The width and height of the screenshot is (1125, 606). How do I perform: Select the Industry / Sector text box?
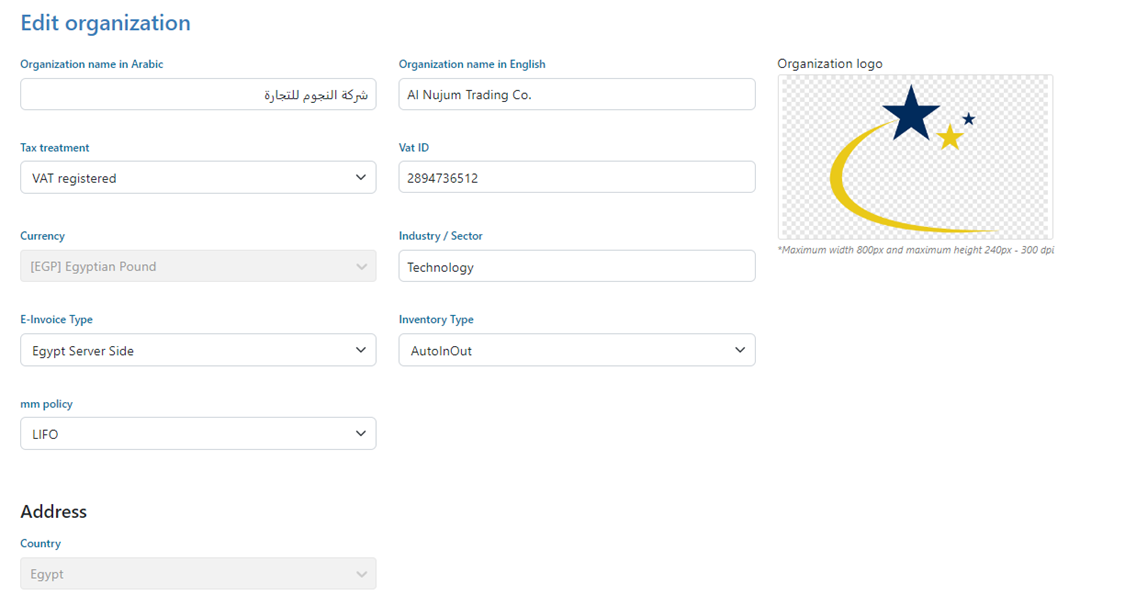pos(576,267)
